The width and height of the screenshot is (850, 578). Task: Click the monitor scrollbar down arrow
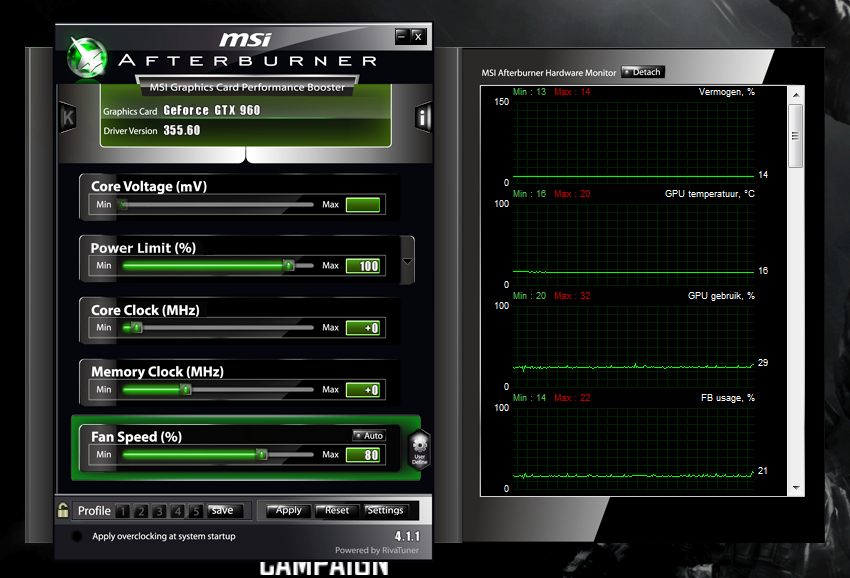pyautogui.click(x=796, y=487)
